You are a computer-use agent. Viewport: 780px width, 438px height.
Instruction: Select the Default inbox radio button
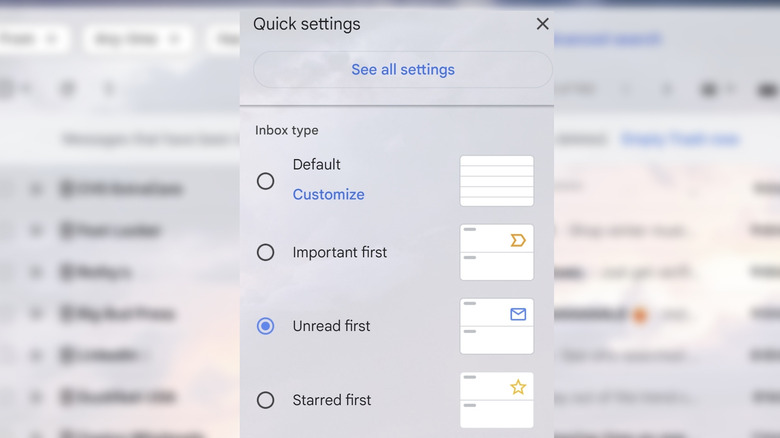point(265,181)
